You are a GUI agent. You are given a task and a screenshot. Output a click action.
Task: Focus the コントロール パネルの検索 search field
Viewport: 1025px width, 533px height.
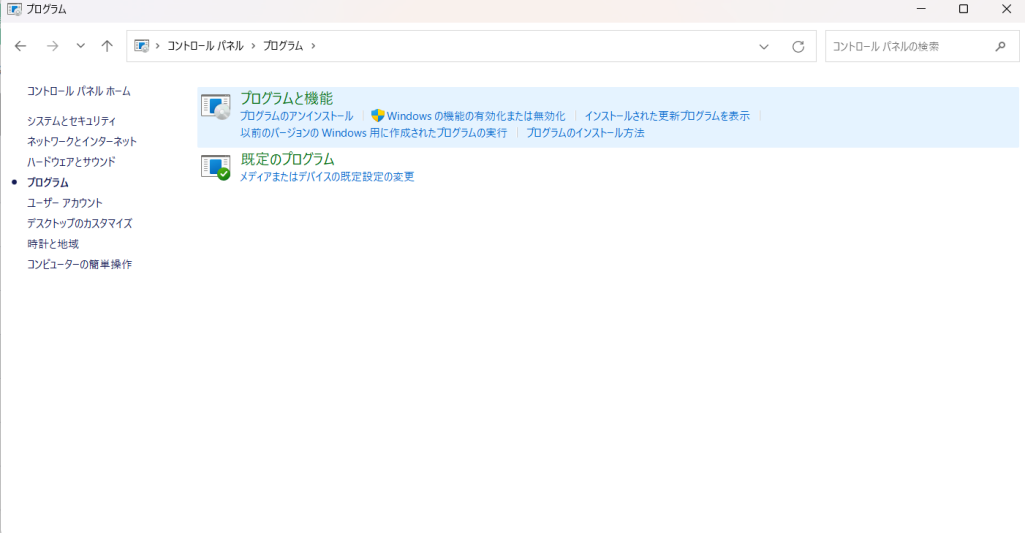tap(922, 46)
